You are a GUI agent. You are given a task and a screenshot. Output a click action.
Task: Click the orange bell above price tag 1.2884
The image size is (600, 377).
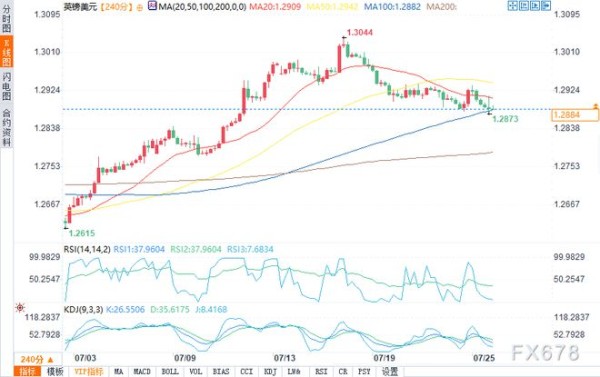pyautogui.click(x=595, y=106)
